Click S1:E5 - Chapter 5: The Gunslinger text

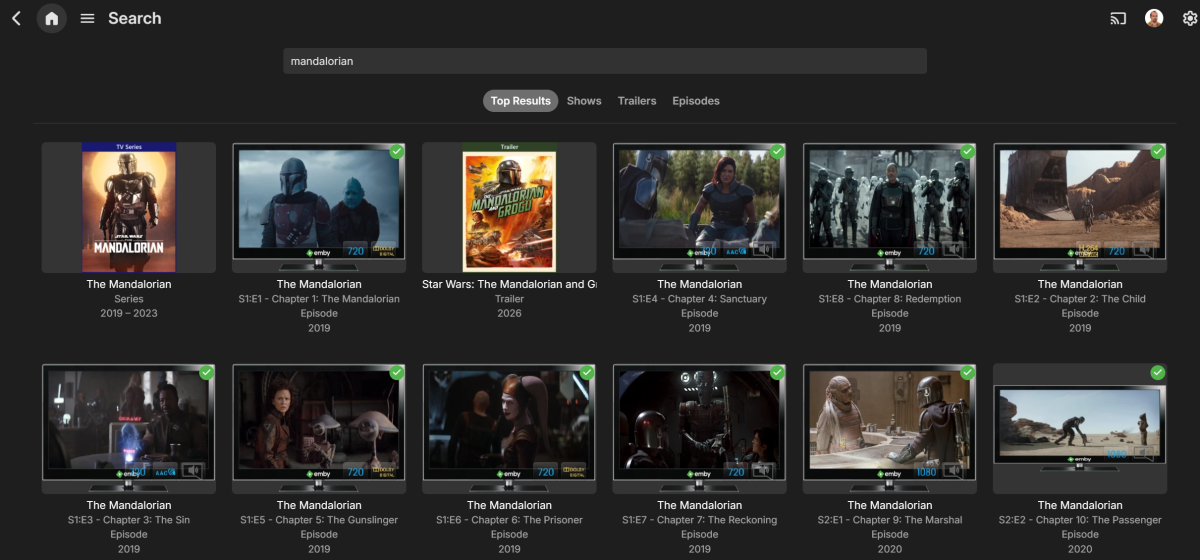point(319,520)
